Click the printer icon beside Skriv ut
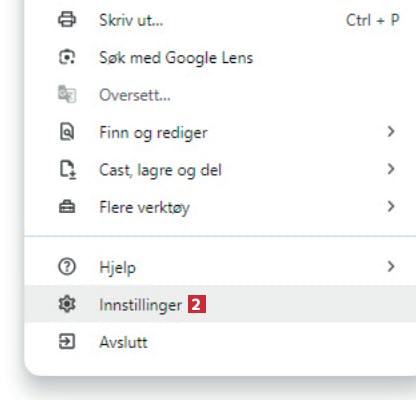The width and height of the screenshot is (416, 400). tap(67, 20)
